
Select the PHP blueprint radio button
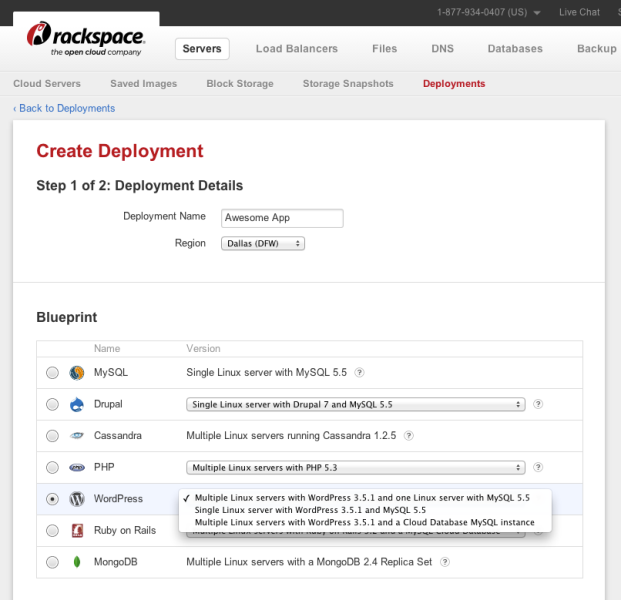(x=52, y=467)
